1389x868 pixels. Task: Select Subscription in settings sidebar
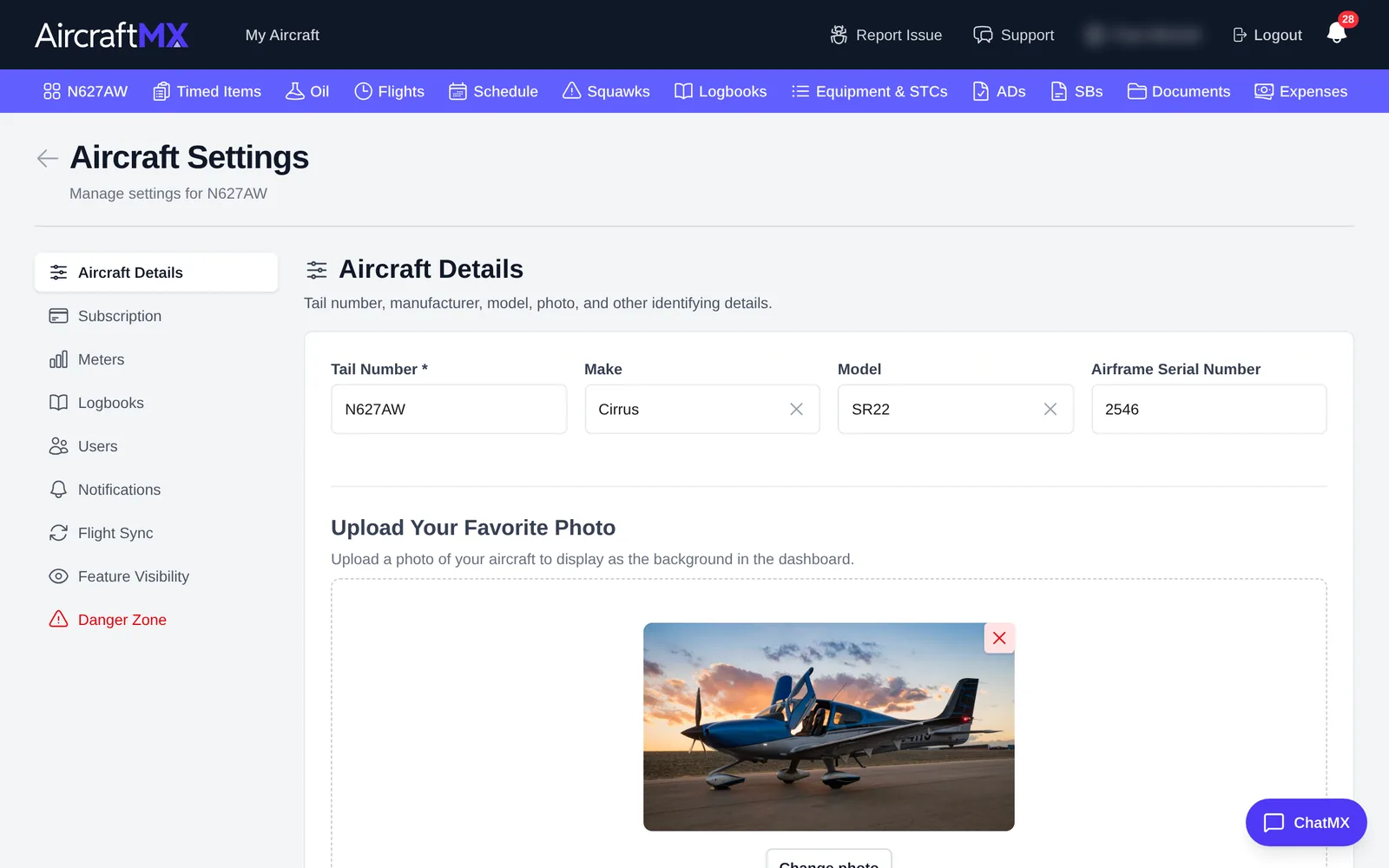pyautogui.click(x=156, y=316)
